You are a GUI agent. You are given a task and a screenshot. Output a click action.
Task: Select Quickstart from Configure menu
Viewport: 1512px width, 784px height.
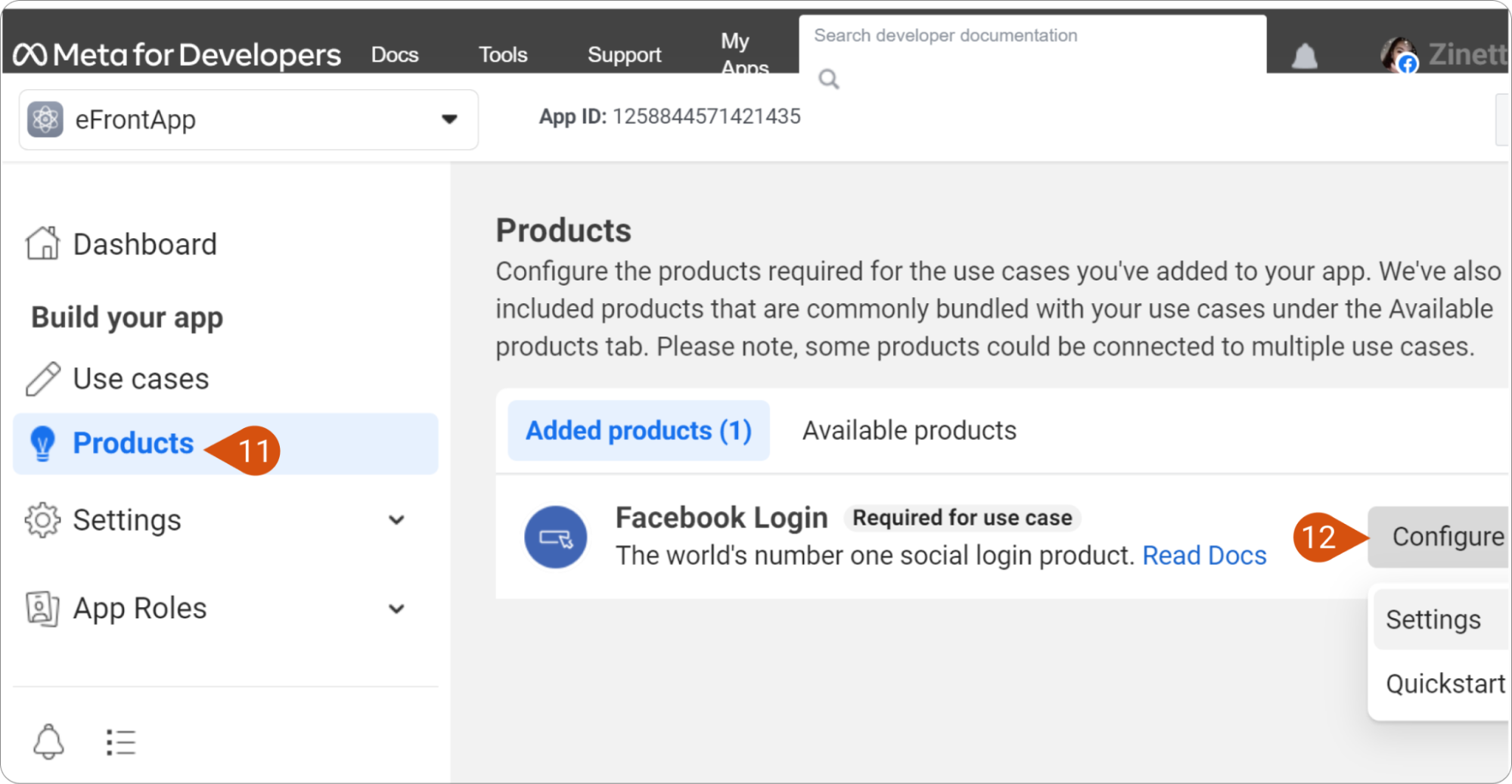(1445, 684)
